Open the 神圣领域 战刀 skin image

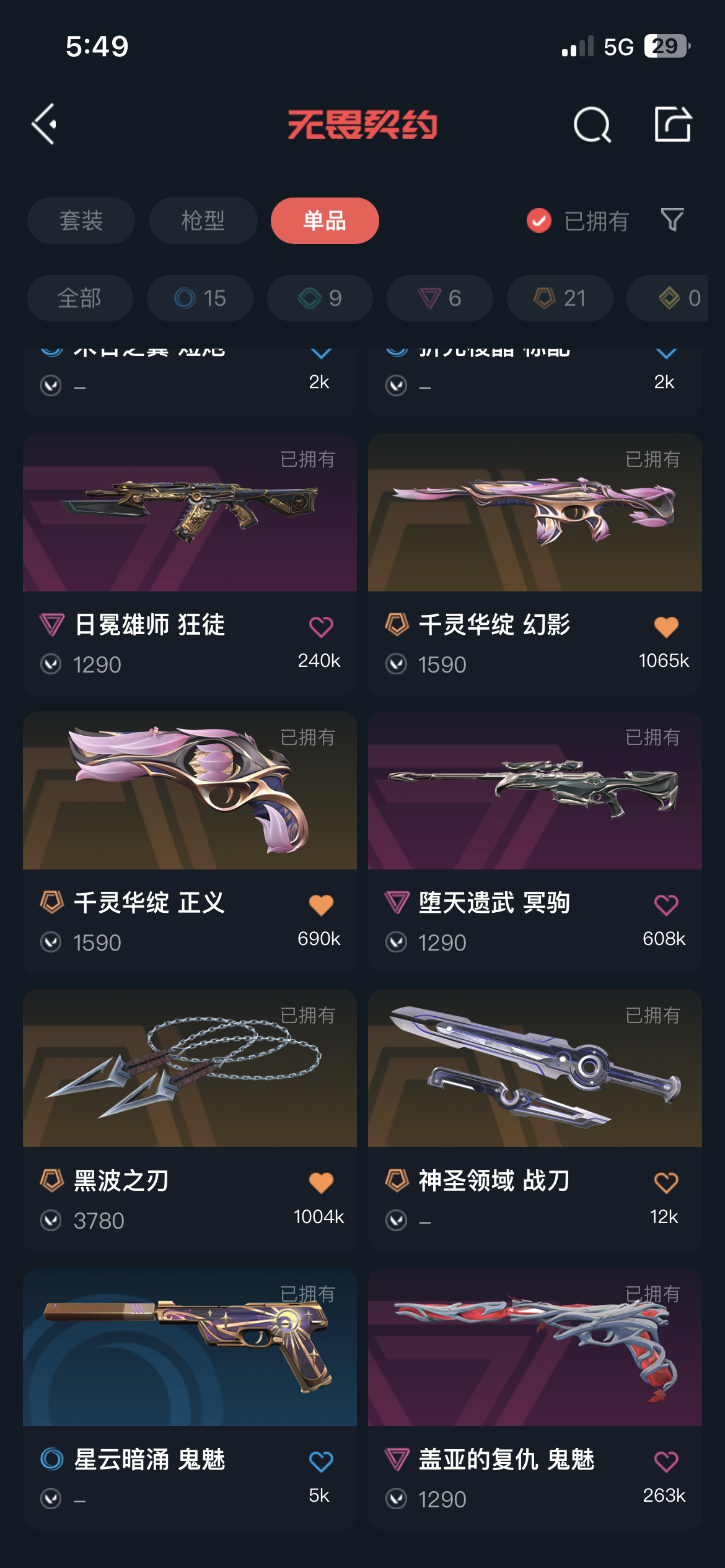point(535,1068)
